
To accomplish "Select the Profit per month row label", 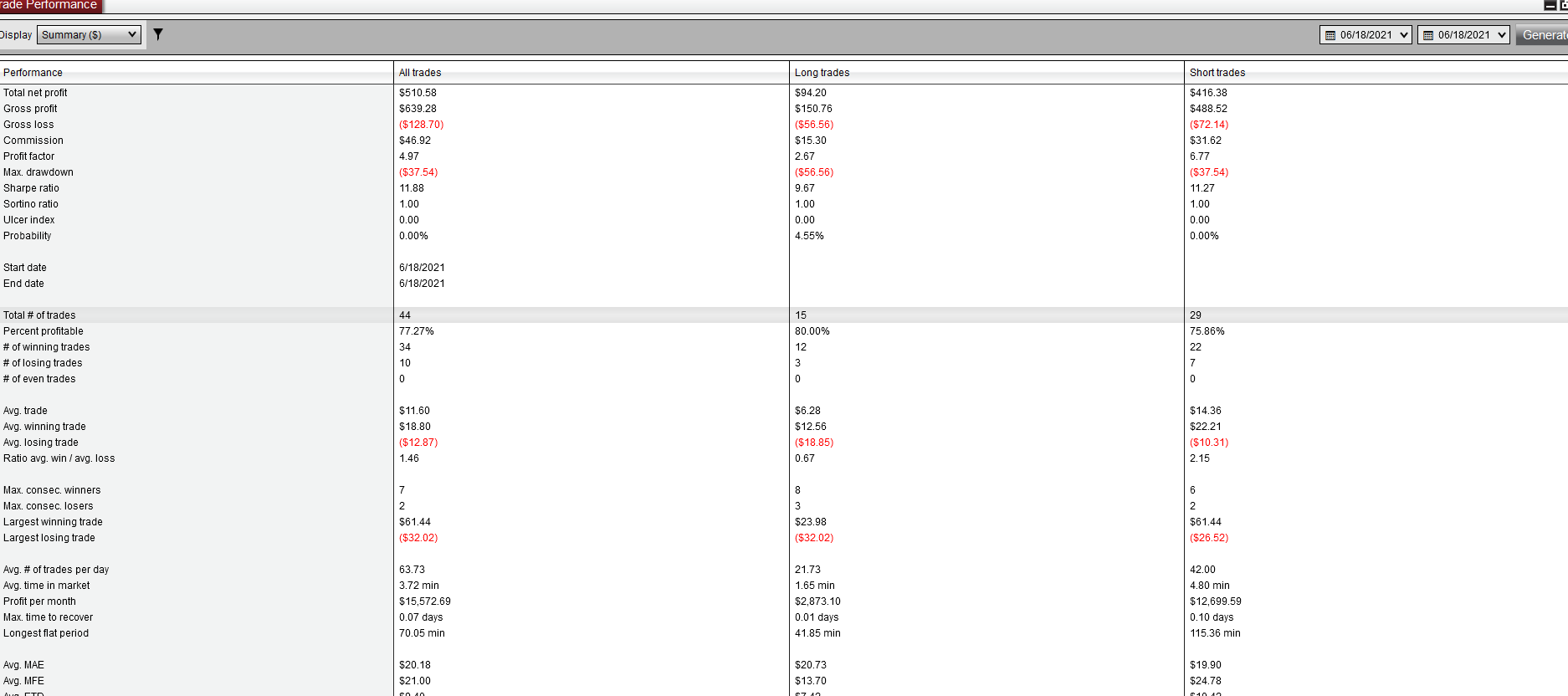I will pyautogui.click(x=39, y=601).
